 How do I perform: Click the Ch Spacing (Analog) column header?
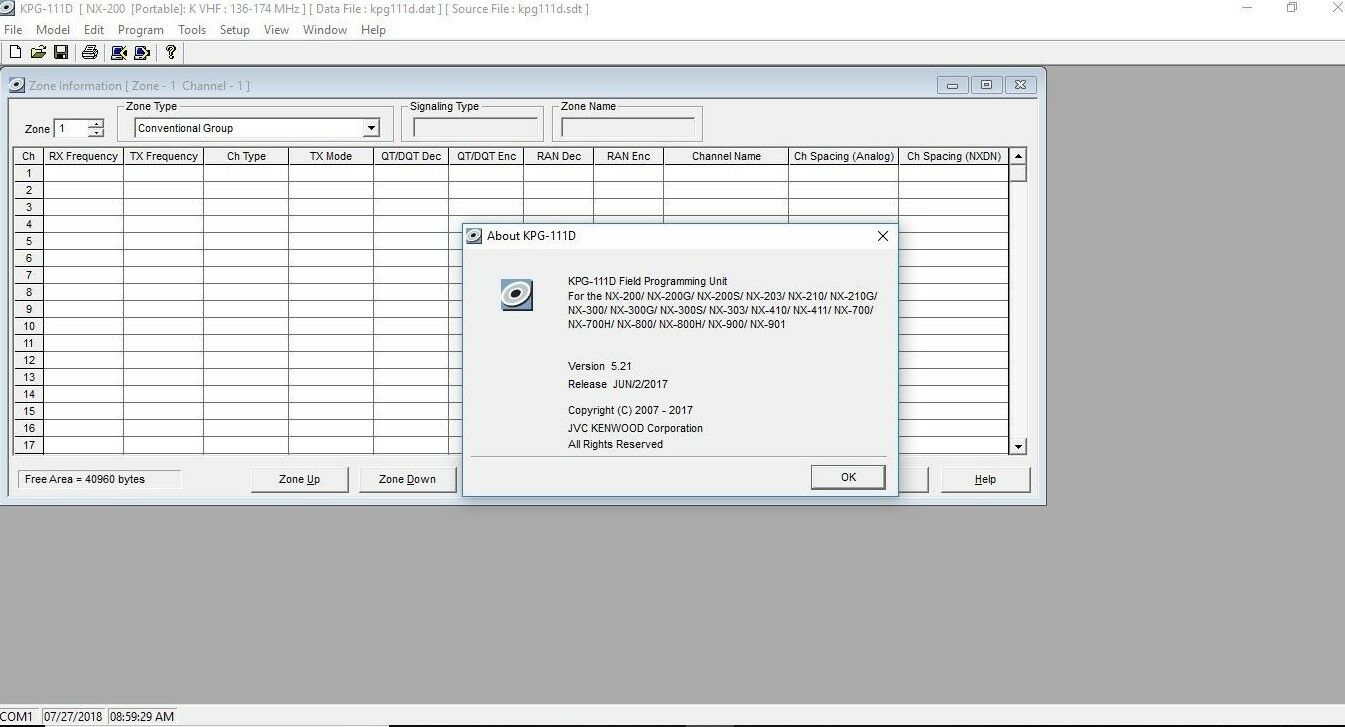844,156
